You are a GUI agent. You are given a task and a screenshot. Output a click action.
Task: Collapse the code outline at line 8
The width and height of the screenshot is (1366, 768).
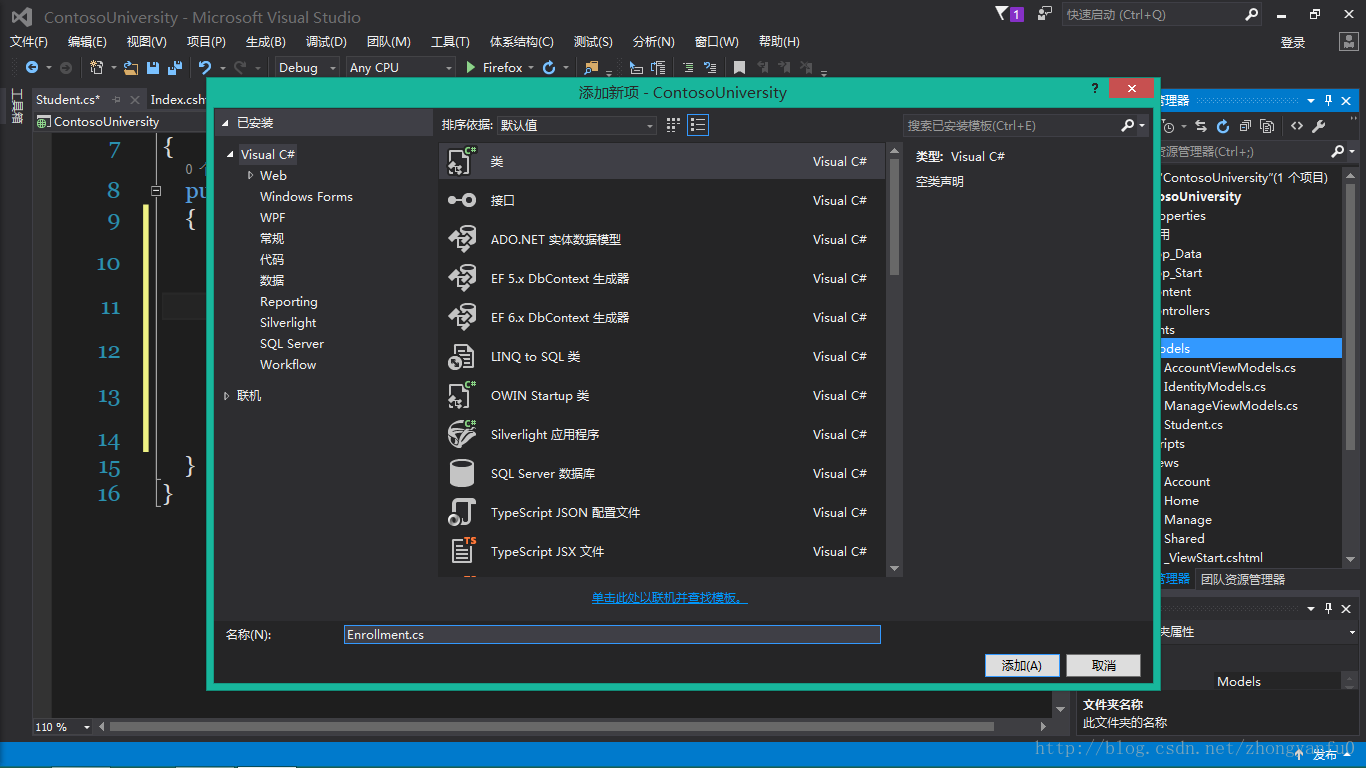[156, 190]
